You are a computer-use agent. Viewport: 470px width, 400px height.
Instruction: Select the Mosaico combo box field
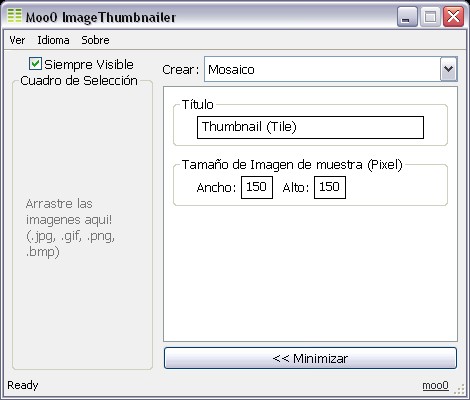(331, 69)
